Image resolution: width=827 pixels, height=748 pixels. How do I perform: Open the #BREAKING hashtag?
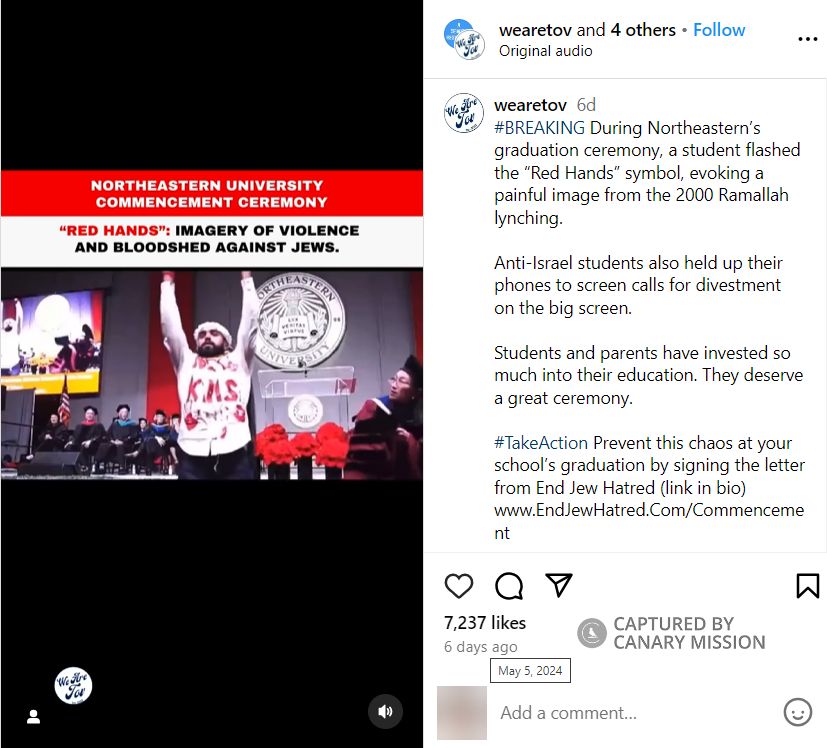(x=539, y=128)
